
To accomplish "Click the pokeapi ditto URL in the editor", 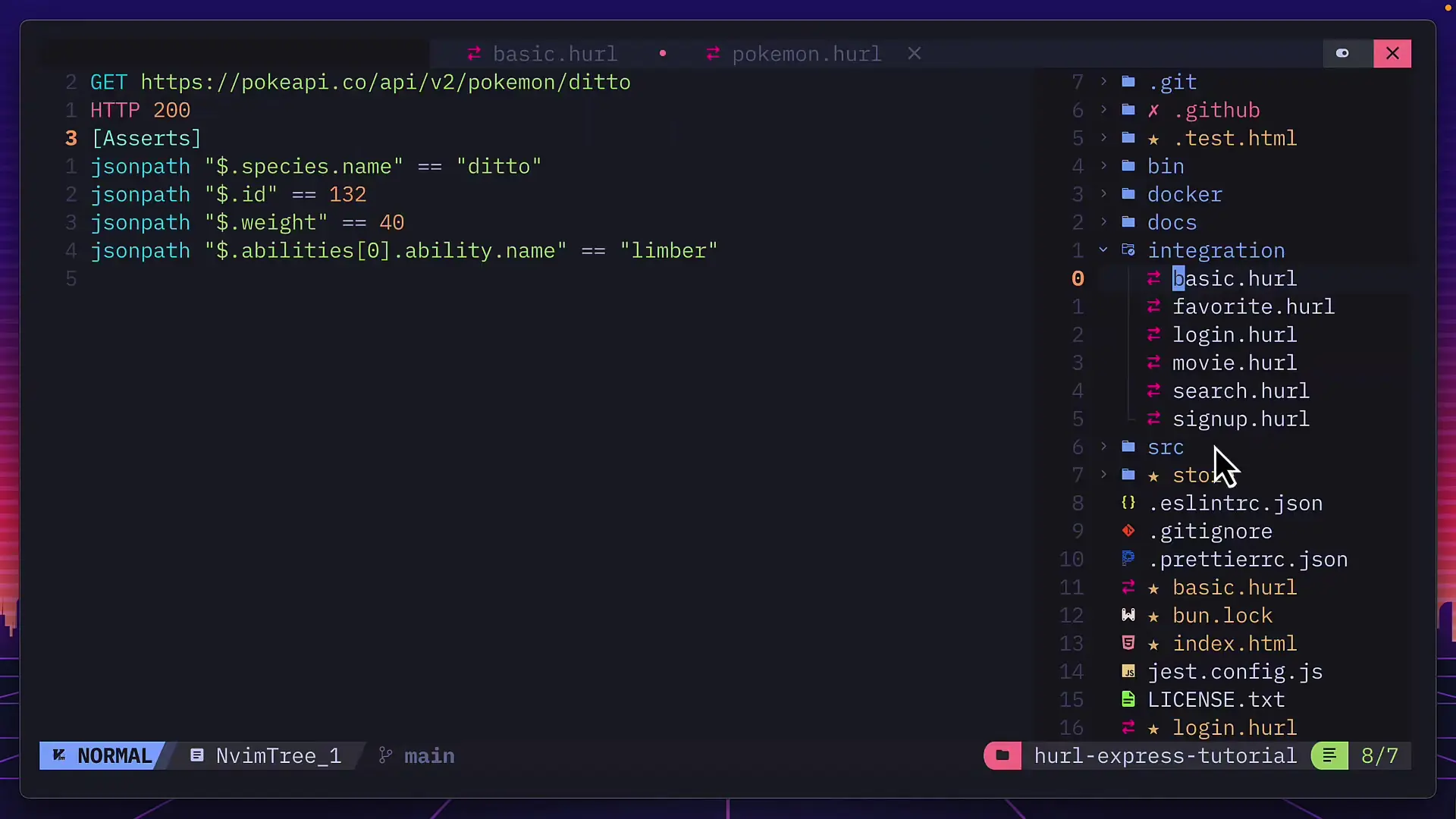I will tap(385, 82).
